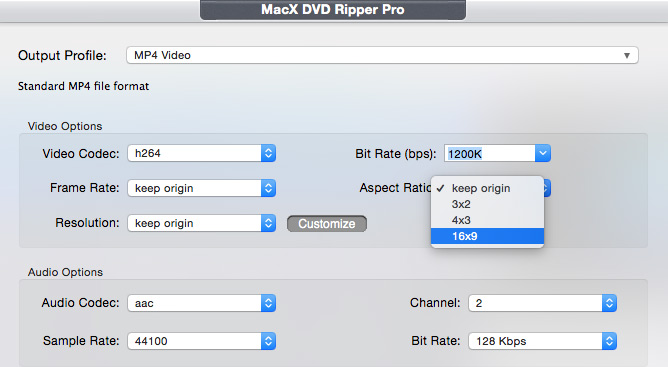Open the Output Profile dropdown showing MP4 Video
This screenshot has width=668, height=367.
382,55
